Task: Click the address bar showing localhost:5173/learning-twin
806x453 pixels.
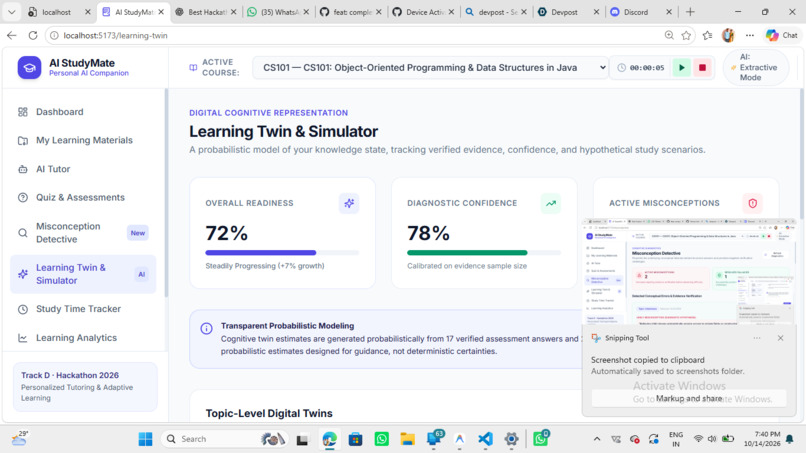Action: click(355, 35)
